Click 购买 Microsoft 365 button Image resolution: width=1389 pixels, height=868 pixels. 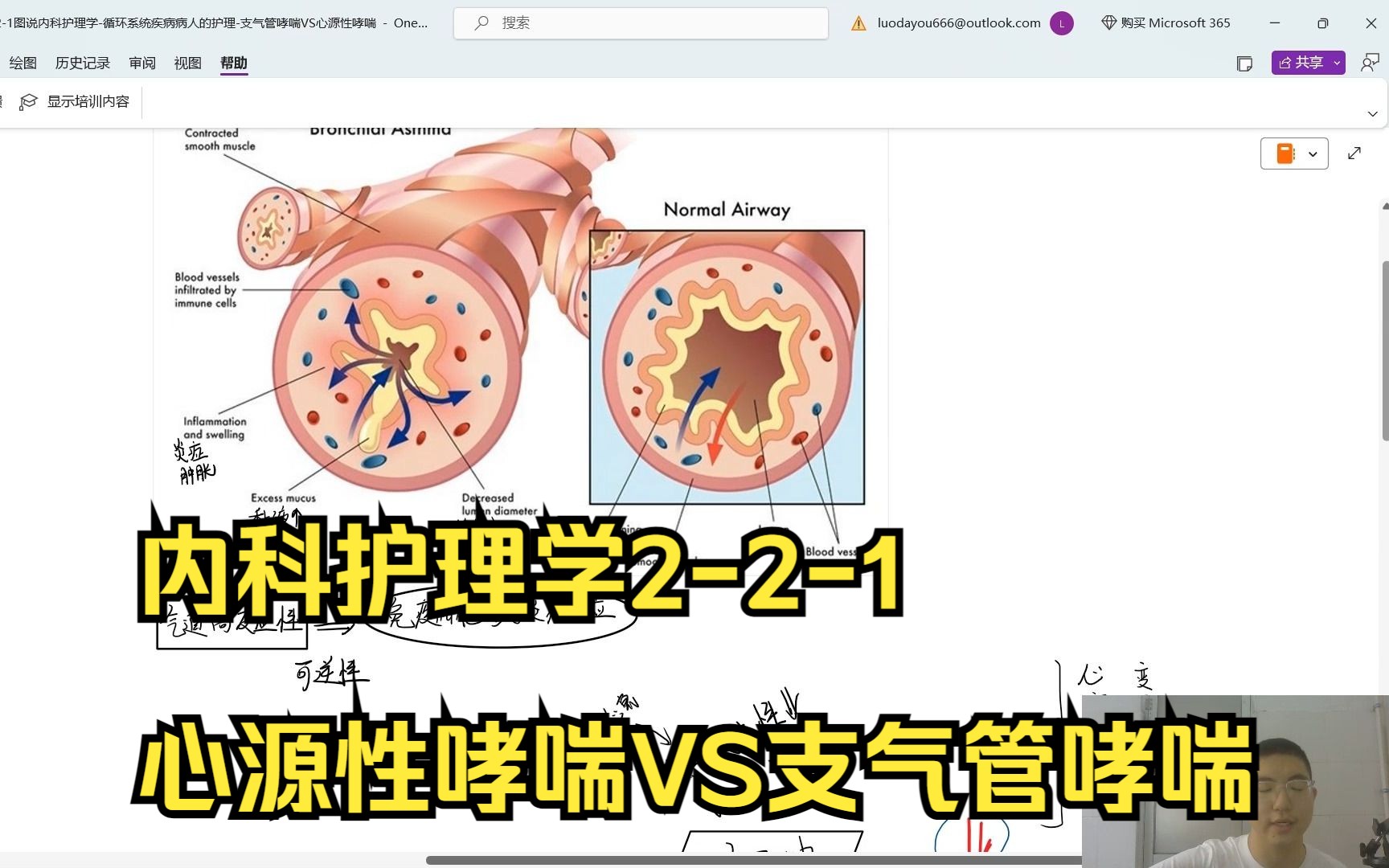click(1166, 23)
